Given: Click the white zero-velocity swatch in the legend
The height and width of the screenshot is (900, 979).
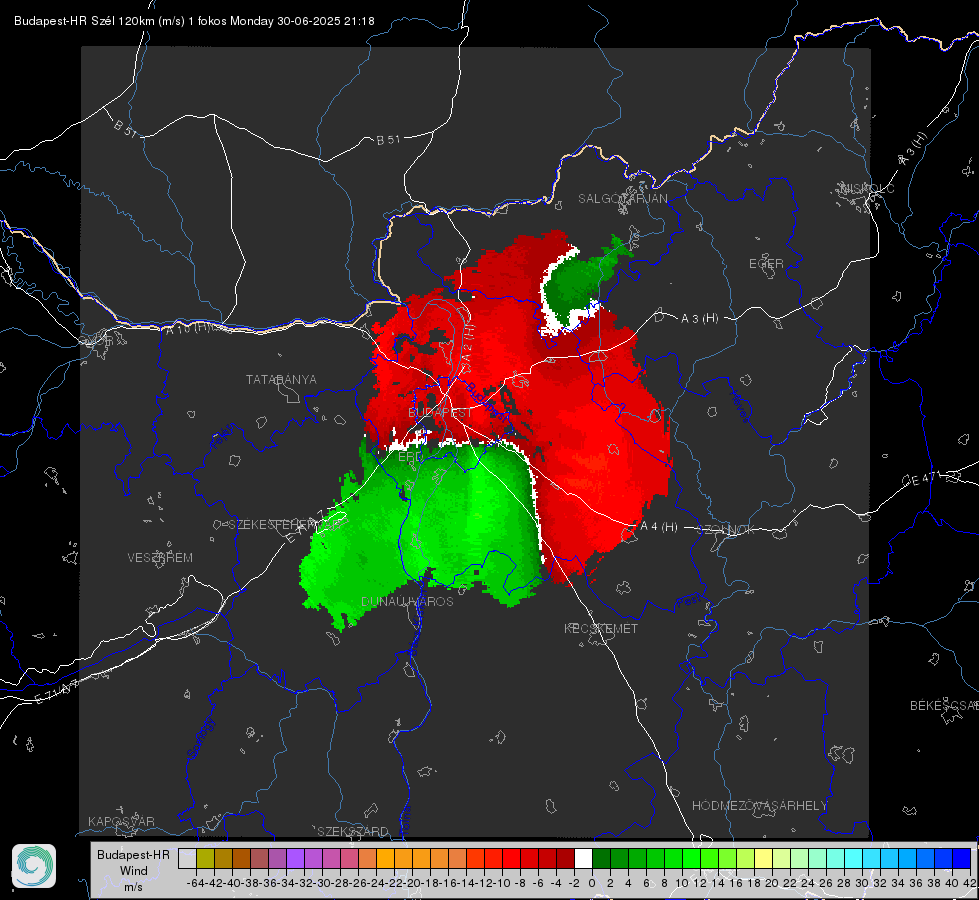Looking at the screenshot, I should 583,858.
